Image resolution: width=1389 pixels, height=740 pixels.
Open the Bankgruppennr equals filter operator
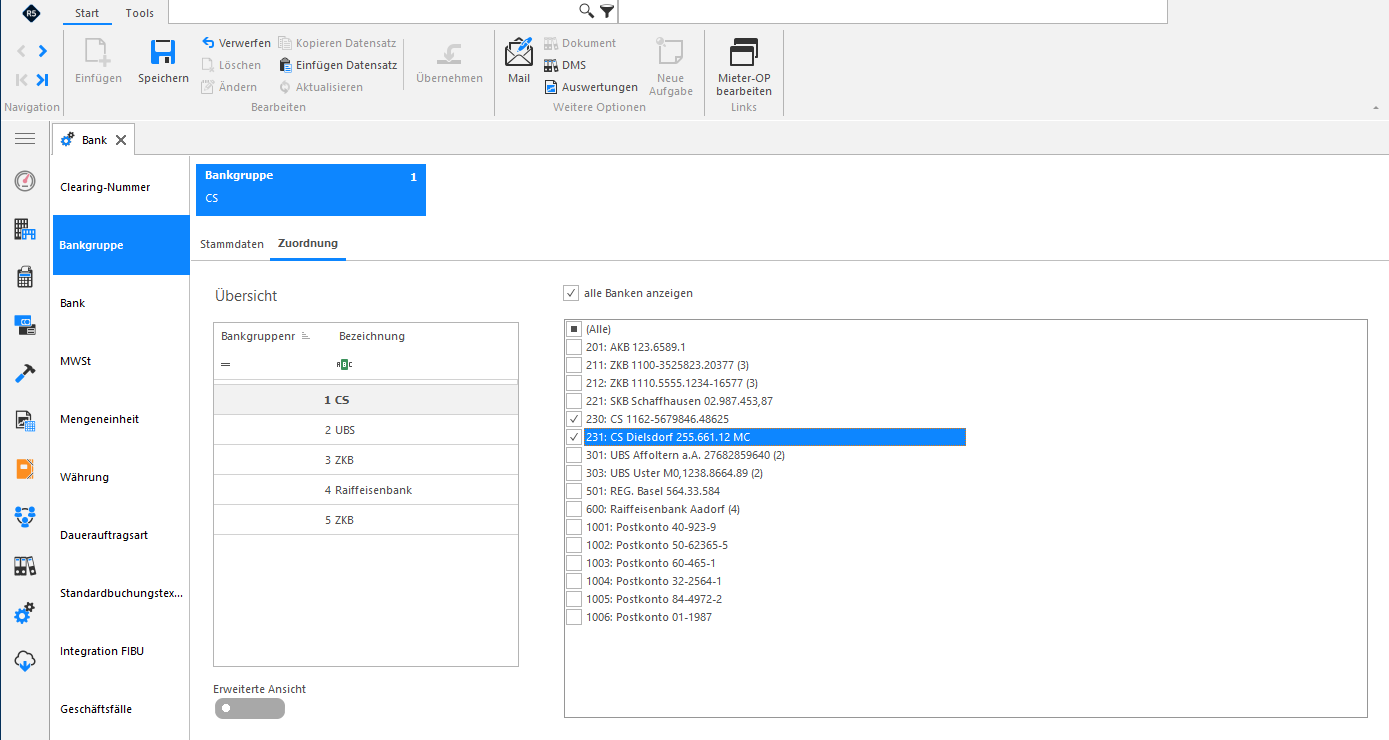click(226, 365)
